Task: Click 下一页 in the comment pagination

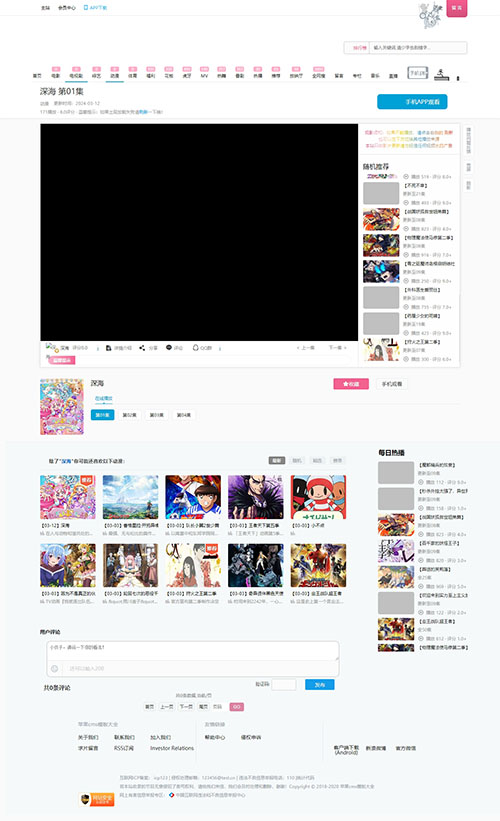Action: pos(186,707)
